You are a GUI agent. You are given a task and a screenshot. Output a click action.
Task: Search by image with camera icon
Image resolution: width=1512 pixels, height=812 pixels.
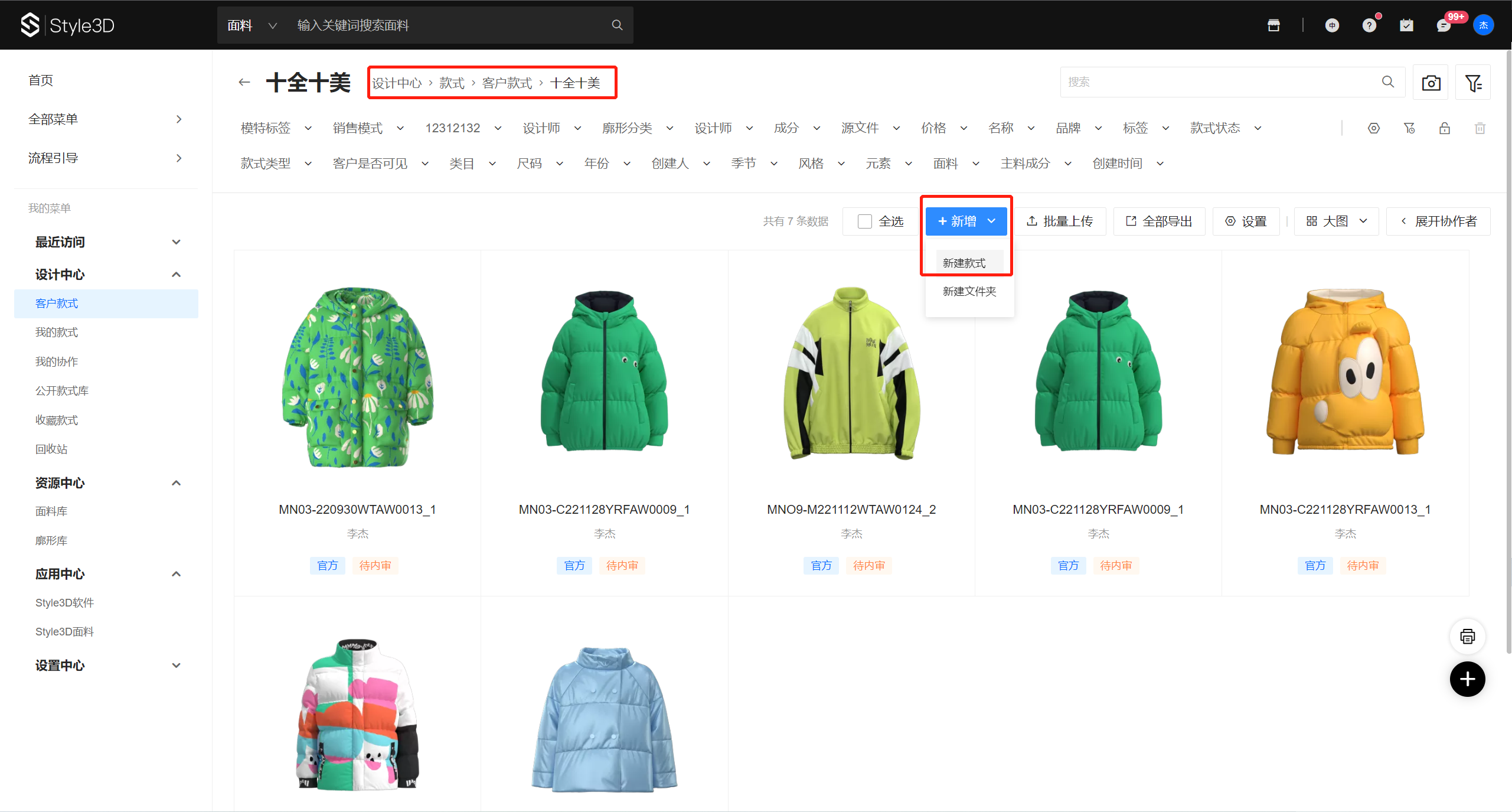click(x=1431, y=82)
